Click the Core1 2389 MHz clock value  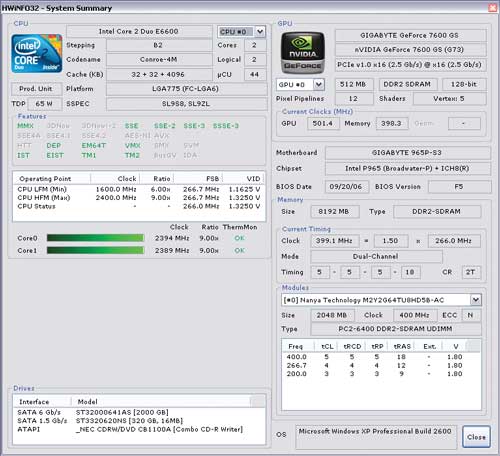[172, 250]
